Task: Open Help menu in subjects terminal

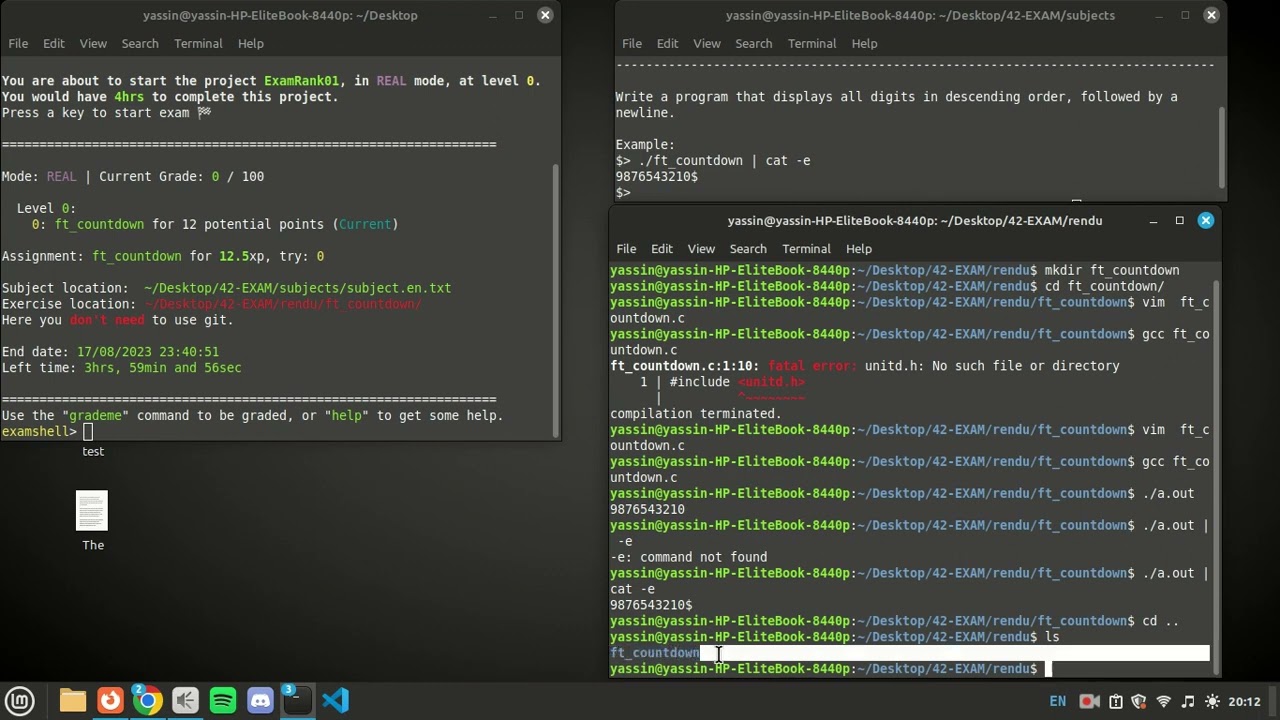Action: tap(864, 44)
